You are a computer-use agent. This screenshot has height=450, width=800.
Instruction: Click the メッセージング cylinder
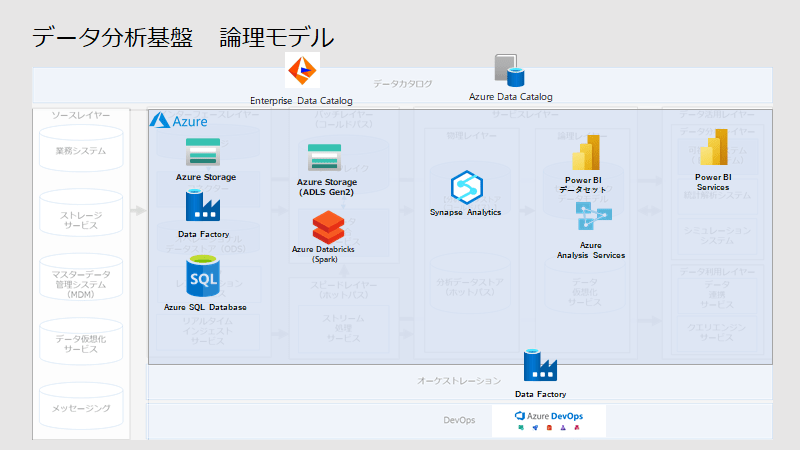click(81, 406)
